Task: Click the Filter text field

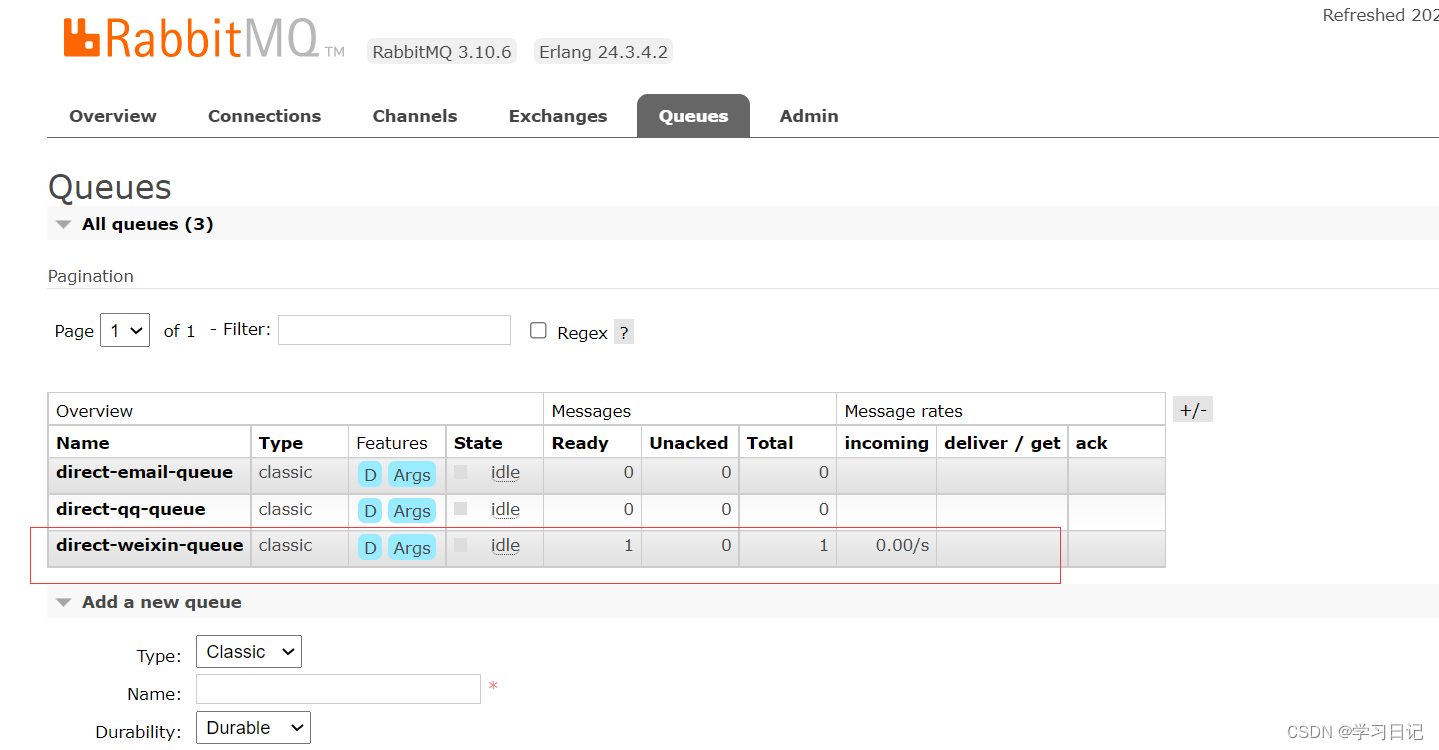Action: point(394,330)
